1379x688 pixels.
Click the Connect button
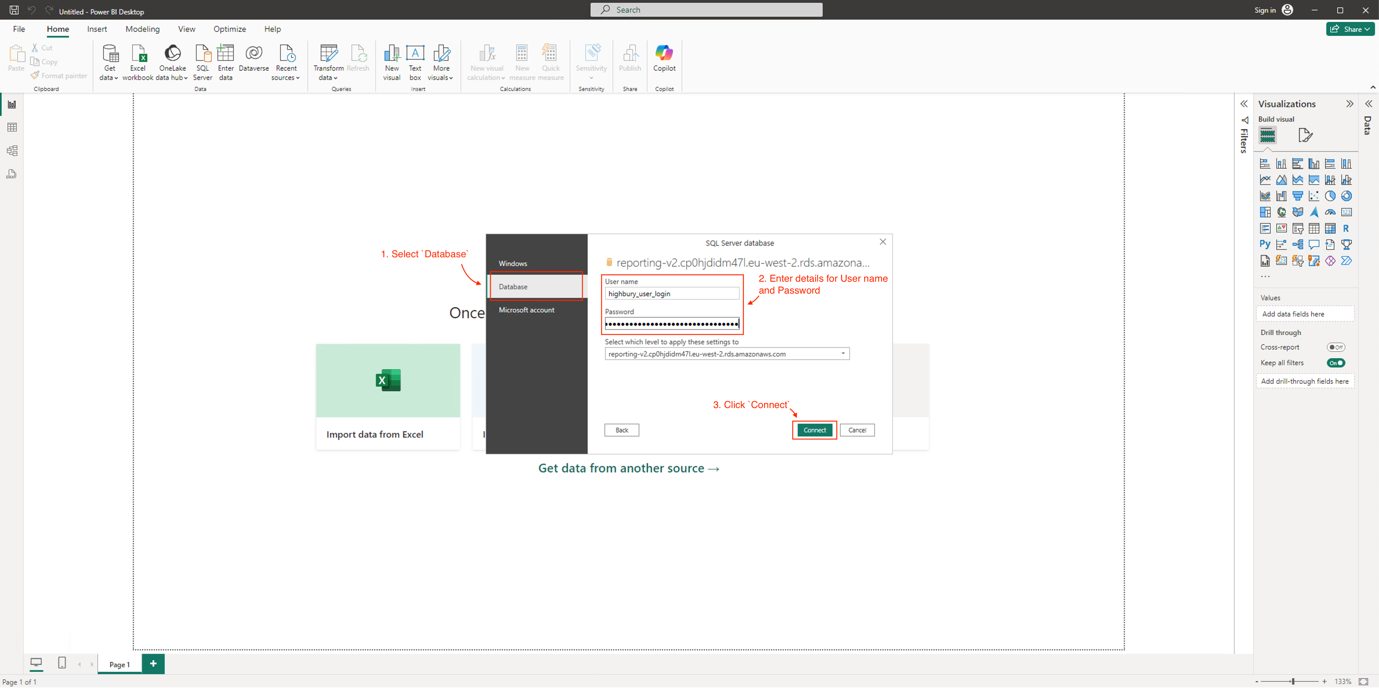pos(814,429)
